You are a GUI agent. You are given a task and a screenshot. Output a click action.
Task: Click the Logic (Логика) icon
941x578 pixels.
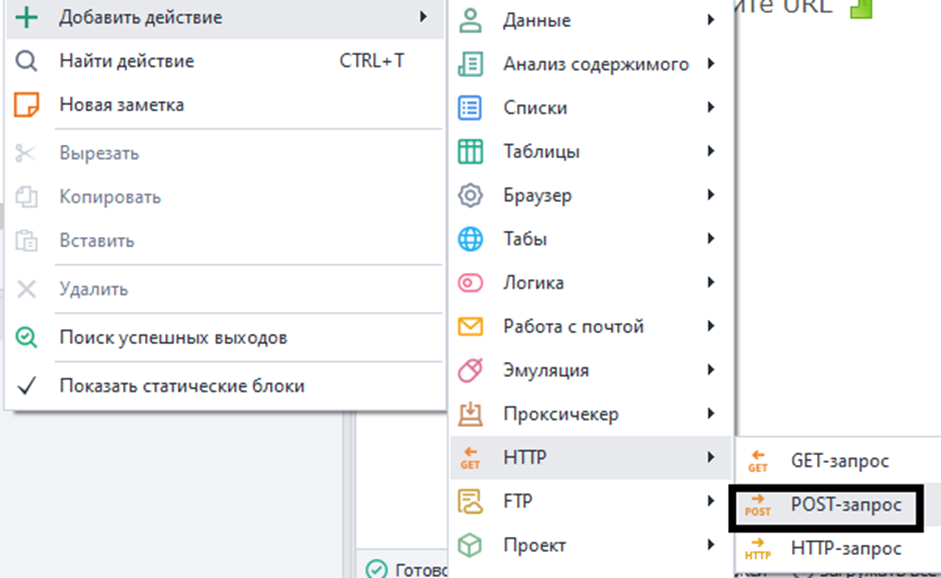click(469, 283)
